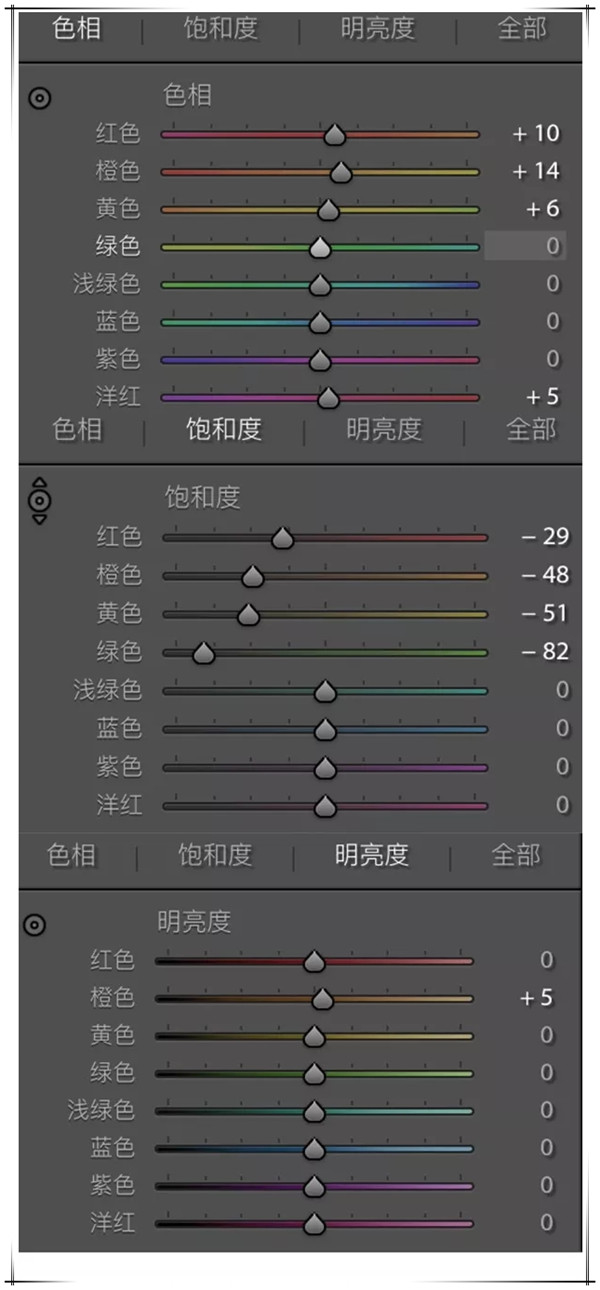The height and width of the screenshot is (1290, 600).
Task: Click 饱和度 tab above the luminance sliders
Action: click(215, 856)
